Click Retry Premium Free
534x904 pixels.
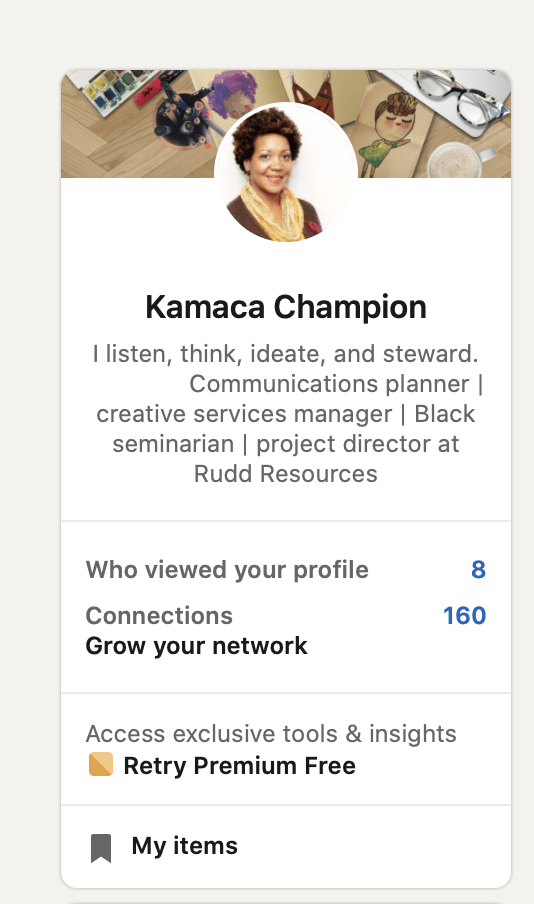(x=239, y=766)
